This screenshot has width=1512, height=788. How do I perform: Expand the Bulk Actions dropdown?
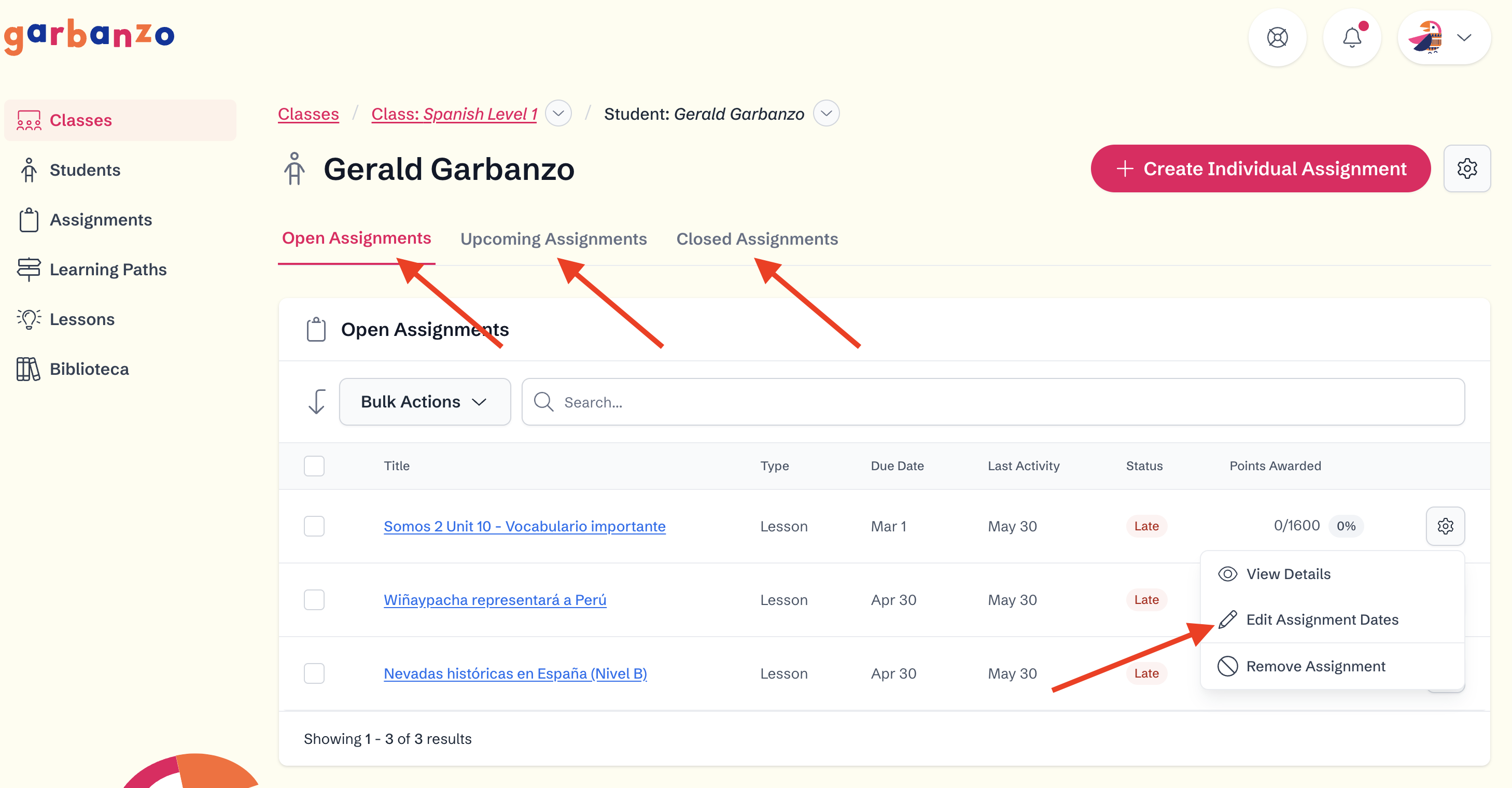pos(424,402)
